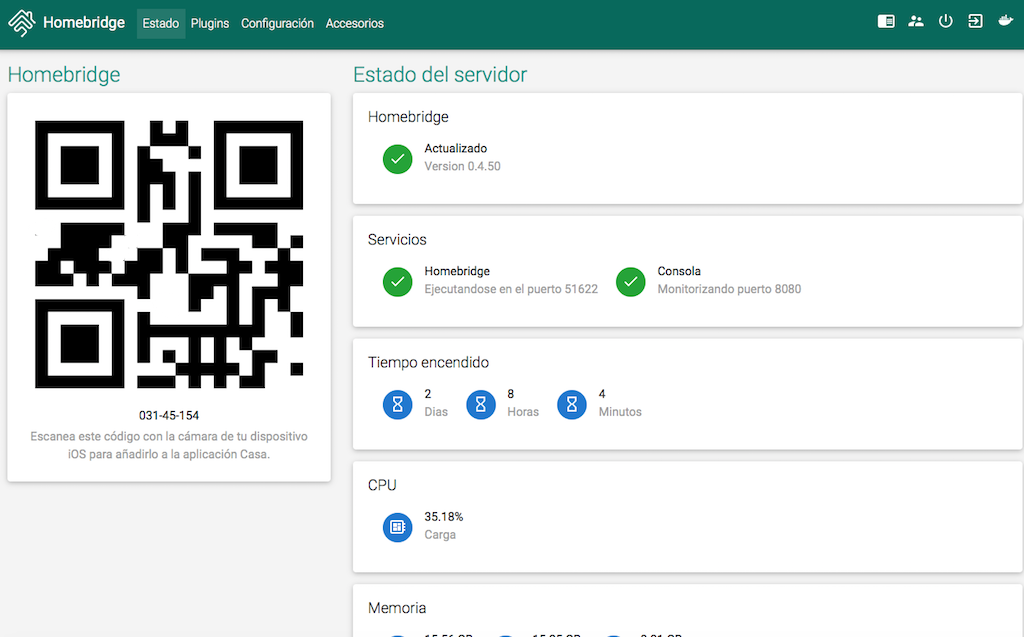Open the Docker whale icon menu
The image size is (1024, 637).
tap(1006, 21)
